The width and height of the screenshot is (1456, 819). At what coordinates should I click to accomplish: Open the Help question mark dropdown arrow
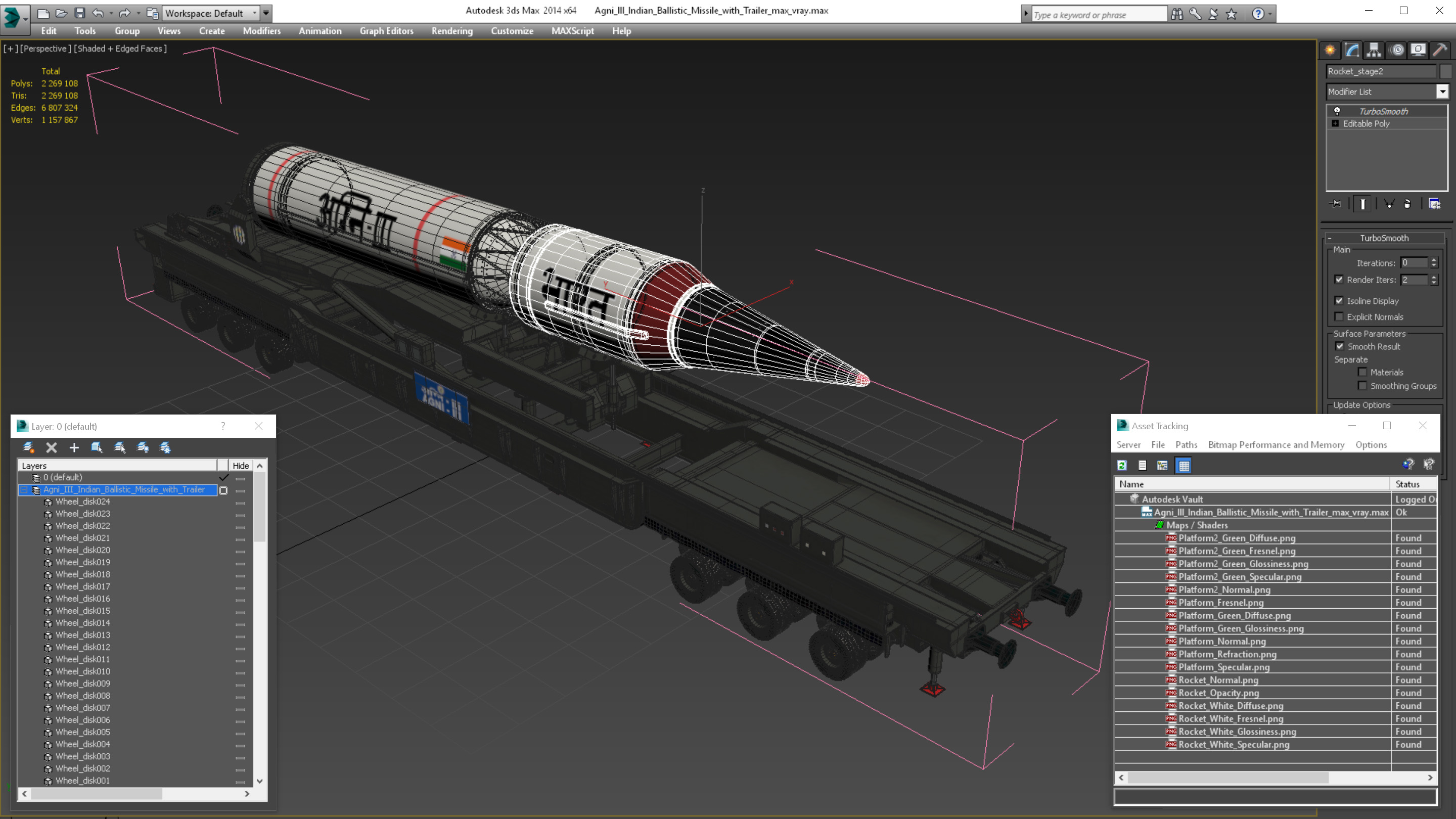coord(1270,14)
